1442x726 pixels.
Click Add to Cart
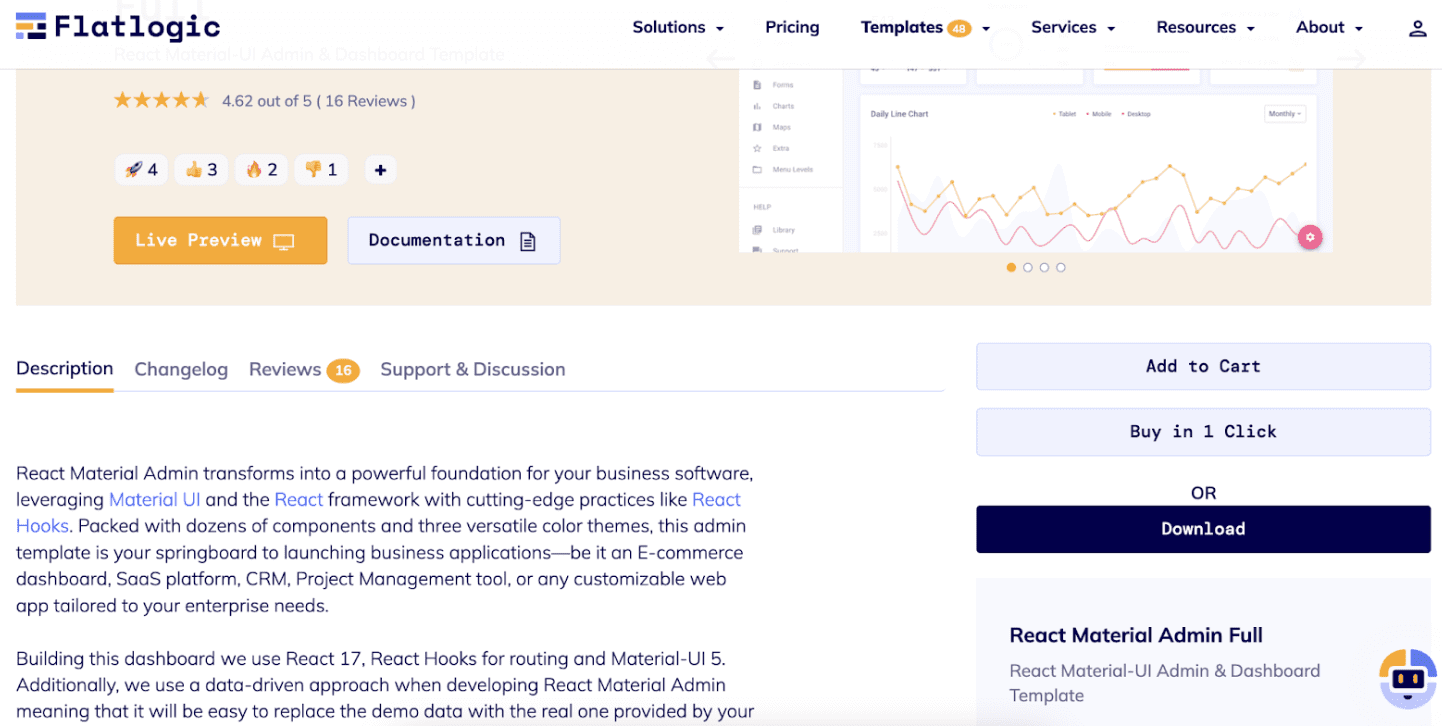tap(1203, 366)
